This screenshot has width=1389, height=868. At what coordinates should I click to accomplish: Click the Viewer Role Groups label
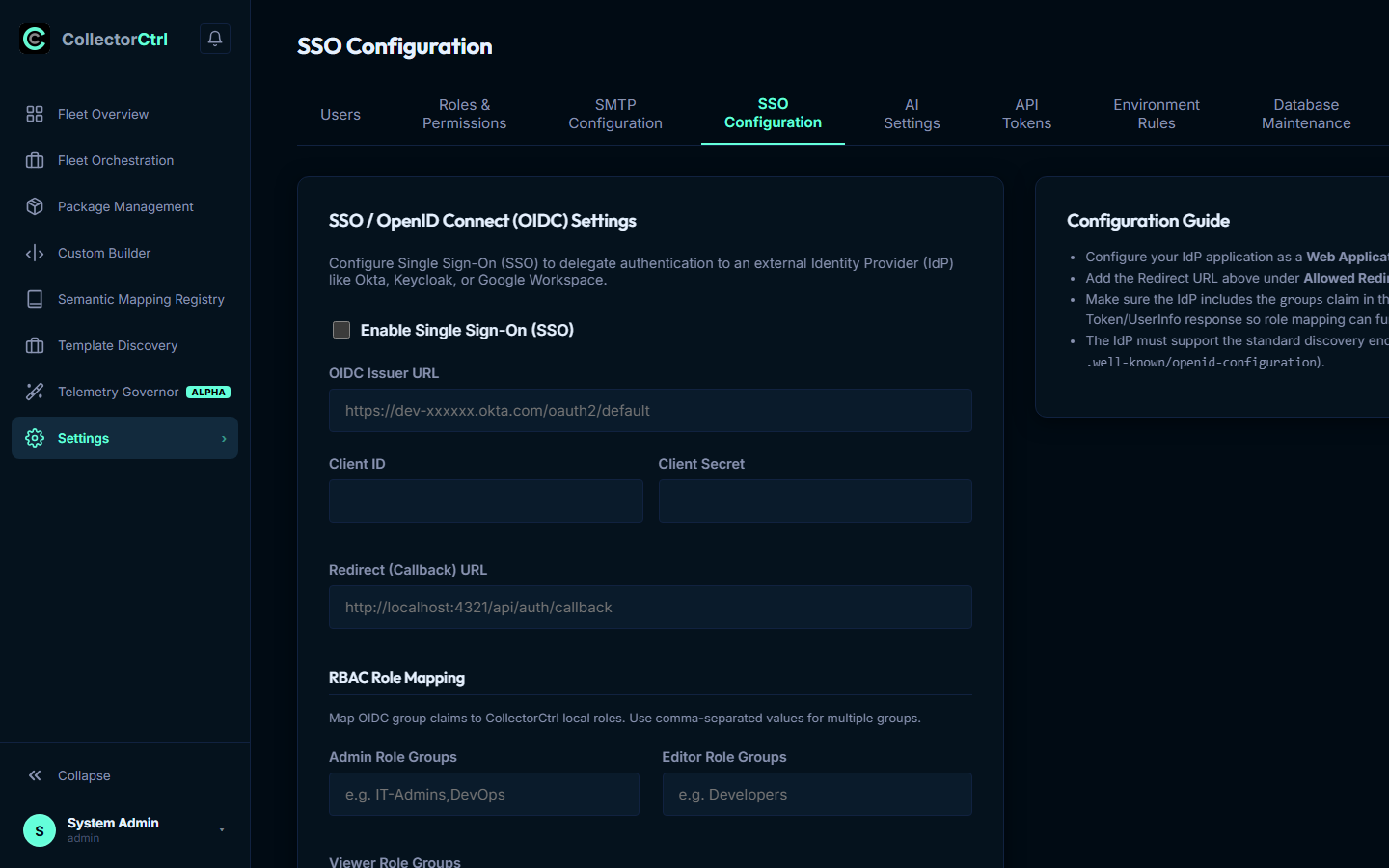[395, 861]
